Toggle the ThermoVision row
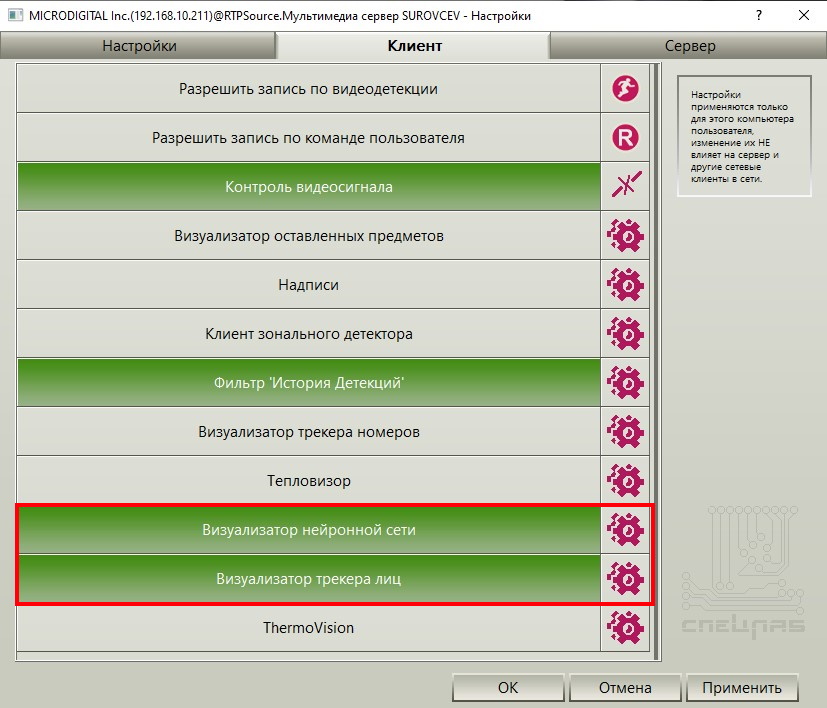This screenshot has height=708, width=827. coord(309,627)
